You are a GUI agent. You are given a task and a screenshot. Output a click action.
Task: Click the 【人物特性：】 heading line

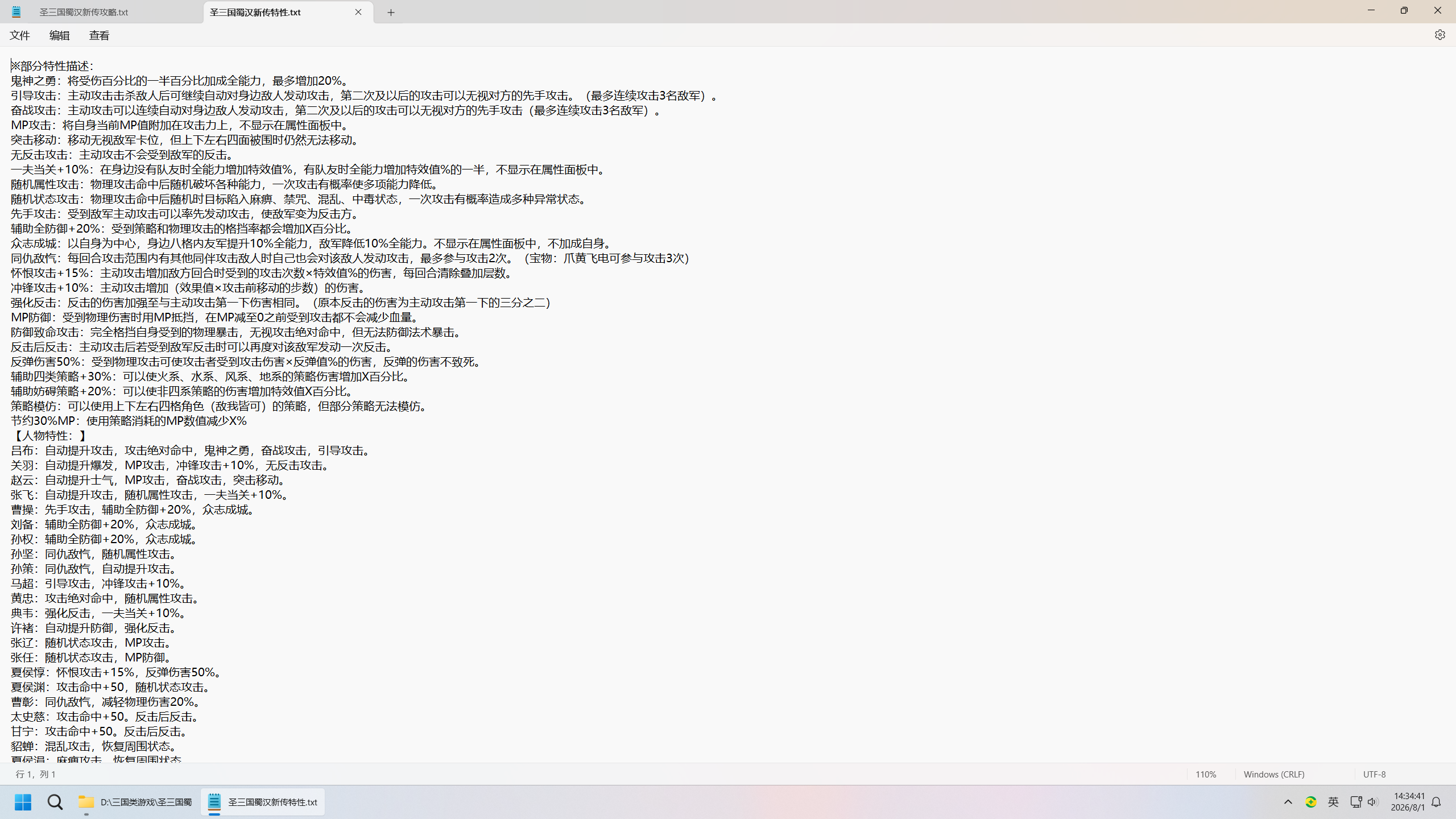click(50, 436)
